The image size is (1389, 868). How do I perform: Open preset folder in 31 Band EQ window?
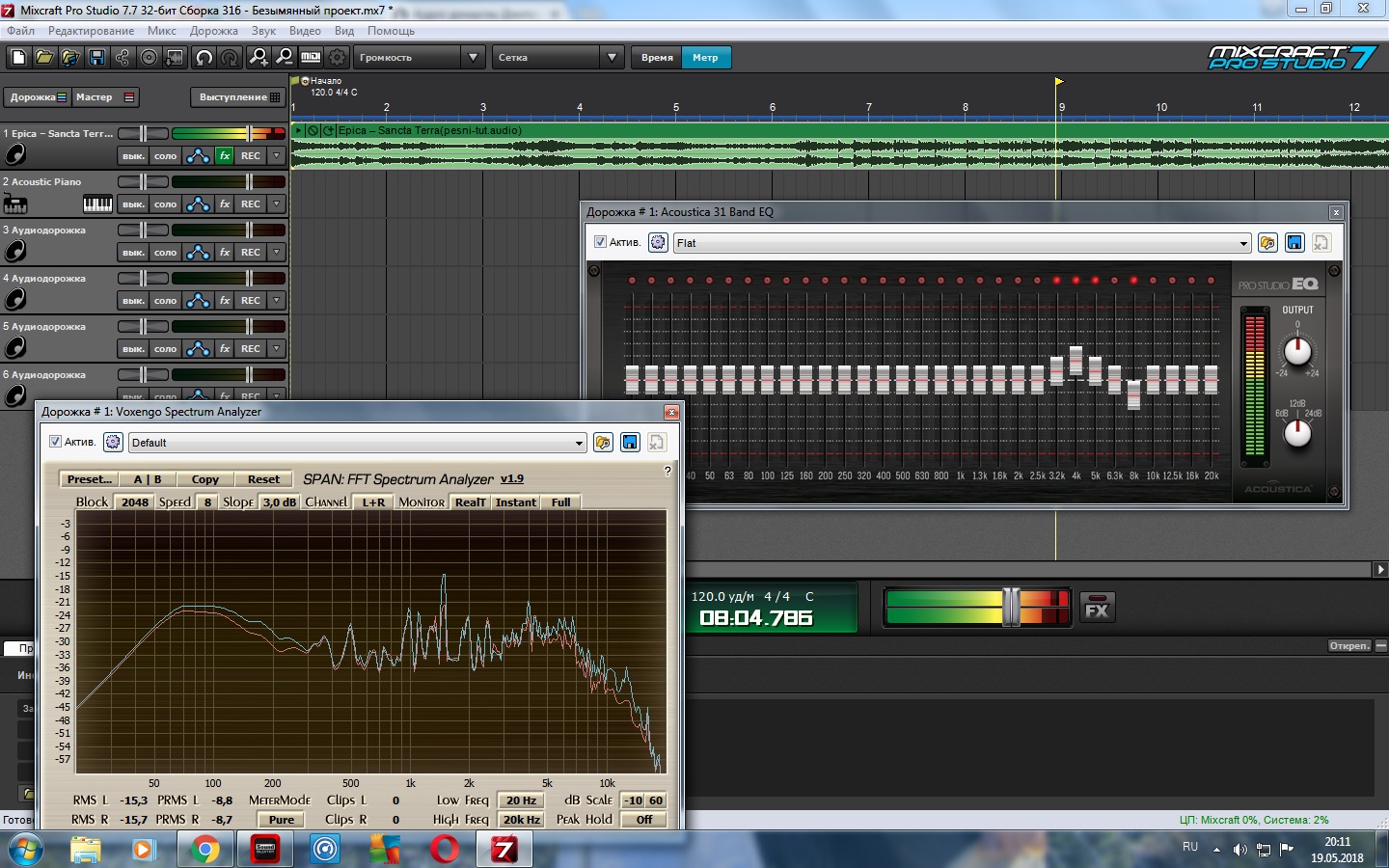[1267, 243]
